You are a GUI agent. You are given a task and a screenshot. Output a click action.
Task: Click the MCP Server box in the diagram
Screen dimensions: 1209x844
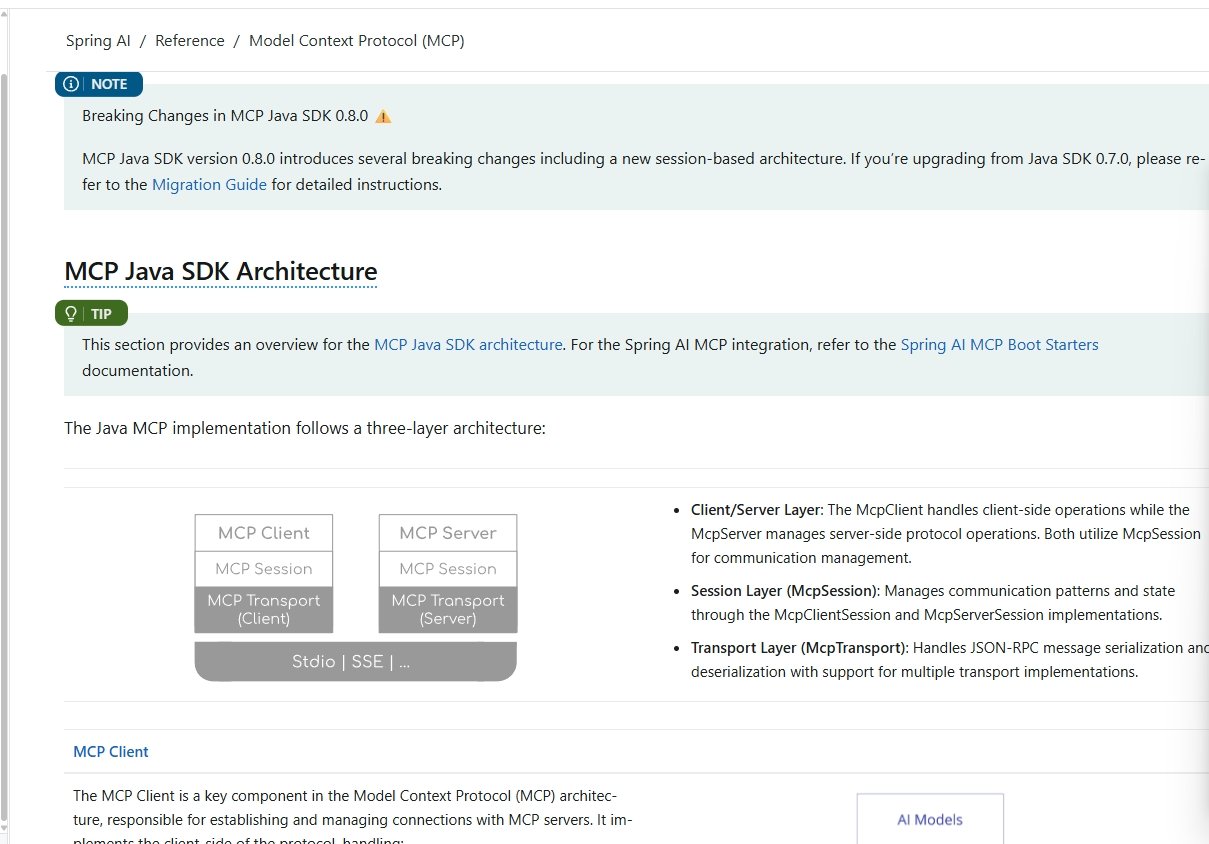(x=448, y=533)
